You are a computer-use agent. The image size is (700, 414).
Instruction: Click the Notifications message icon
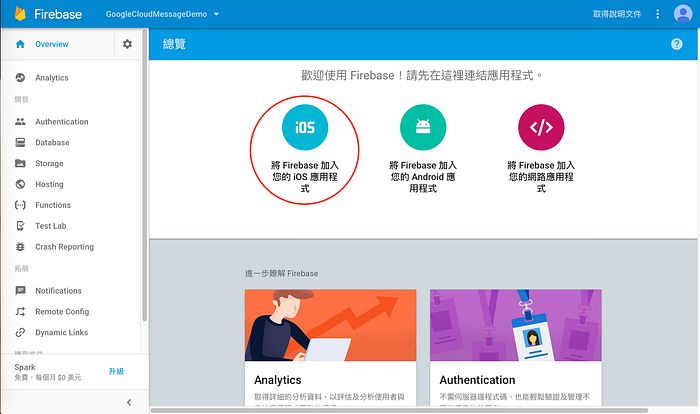click(20, 291)
